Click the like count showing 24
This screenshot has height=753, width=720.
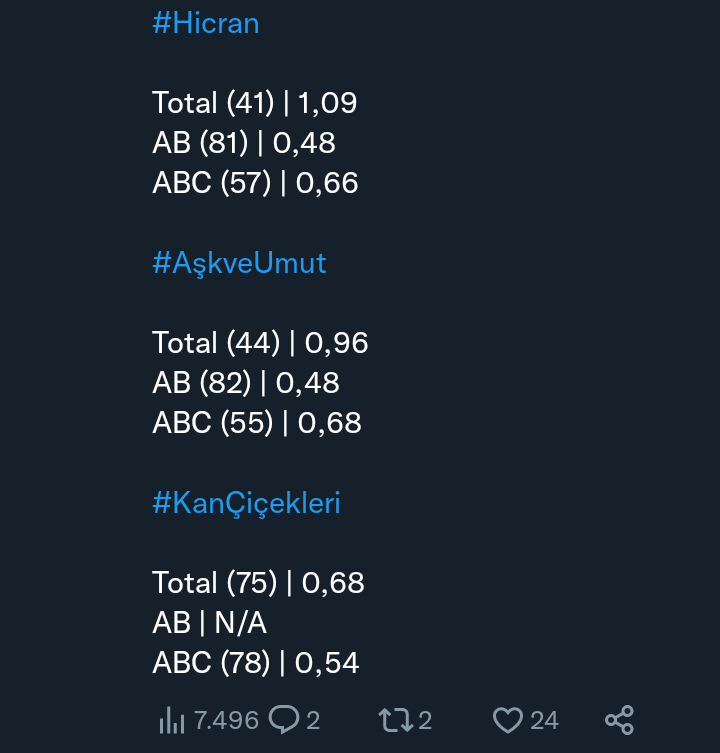coord(544,720)
